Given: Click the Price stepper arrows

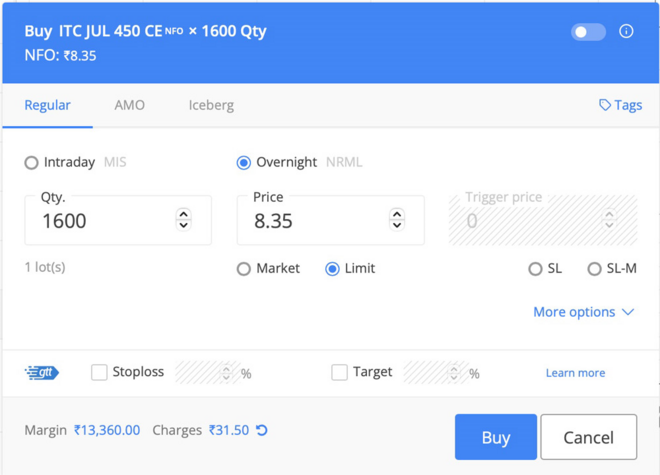Looking at the screenshot, I should tap(396, 219).
